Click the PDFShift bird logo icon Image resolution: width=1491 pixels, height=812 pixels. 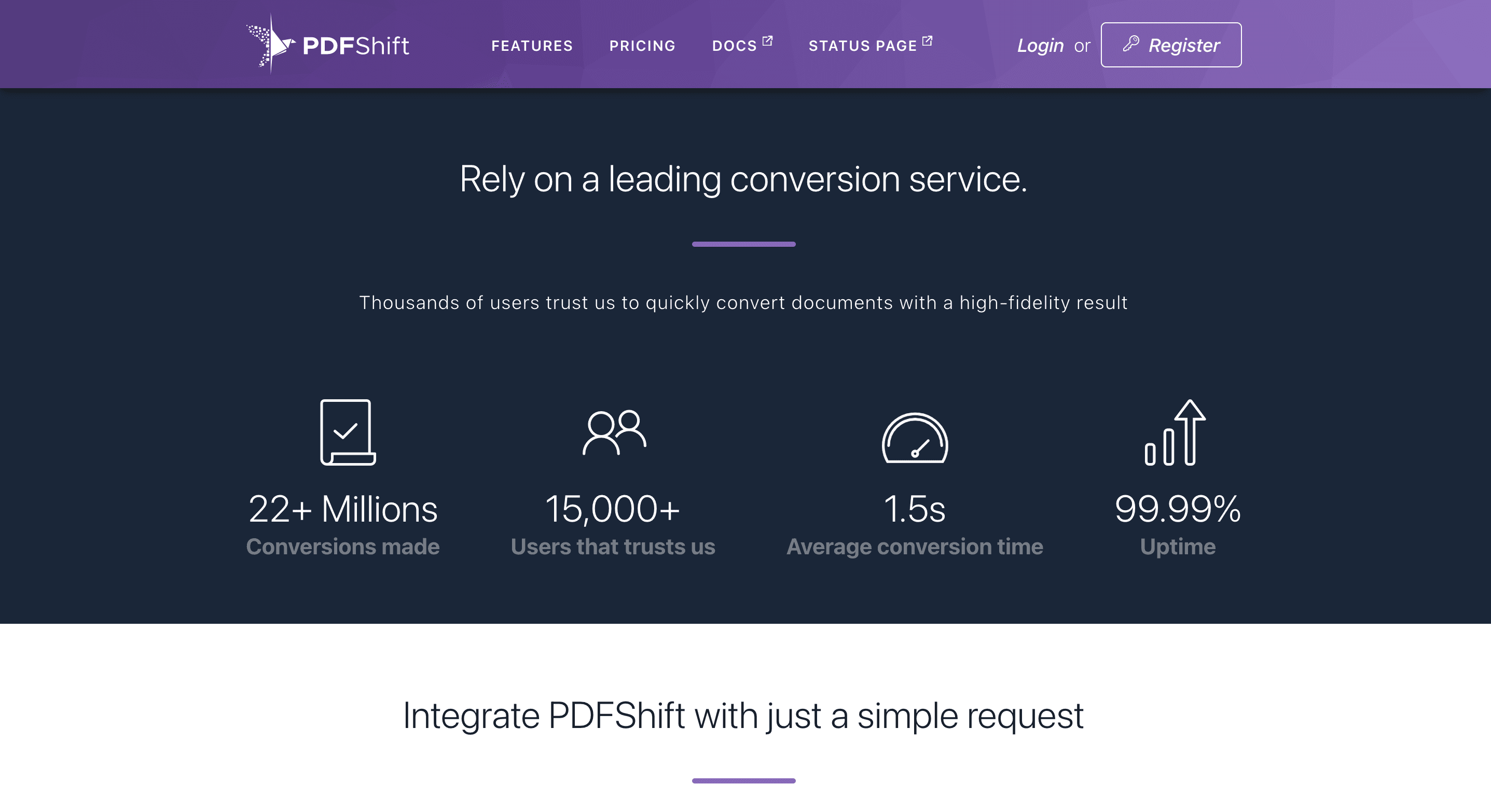pyautogui.click(x=270, y=44)
